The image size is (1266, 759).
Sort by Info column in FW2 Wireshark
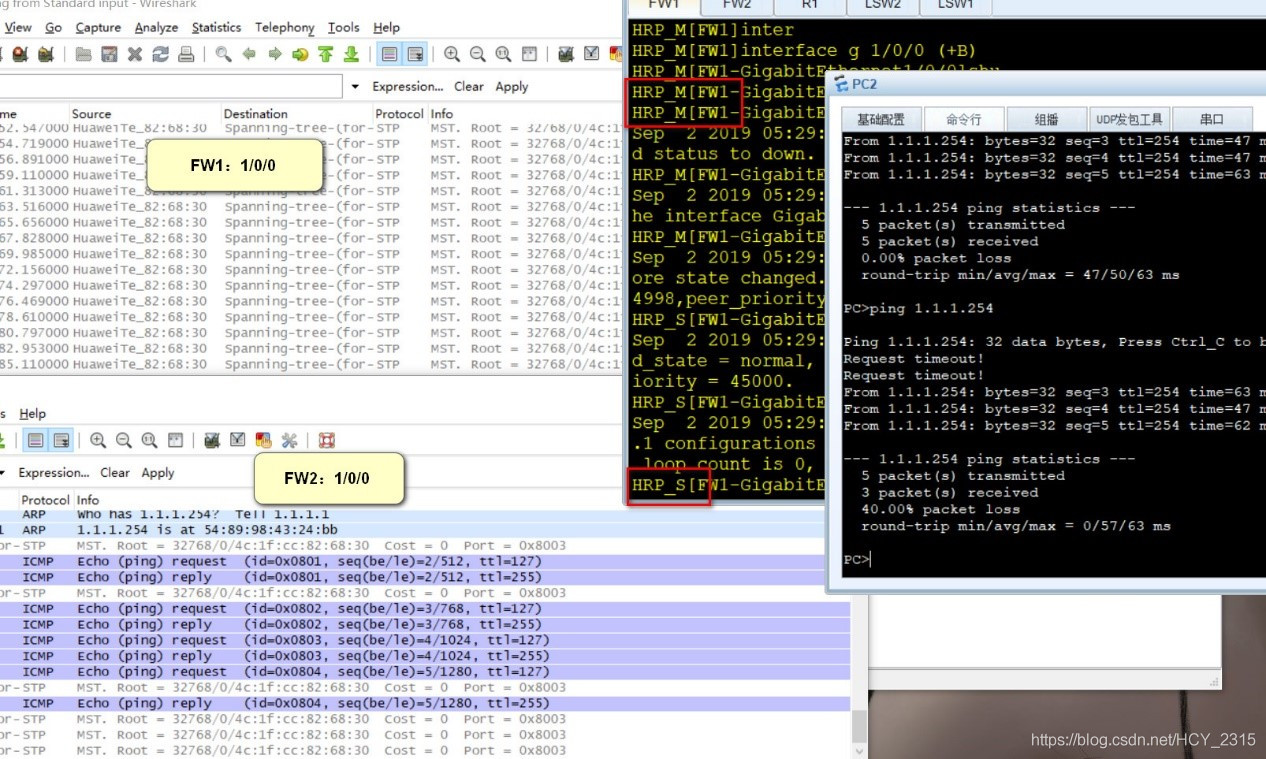(88, 500)
